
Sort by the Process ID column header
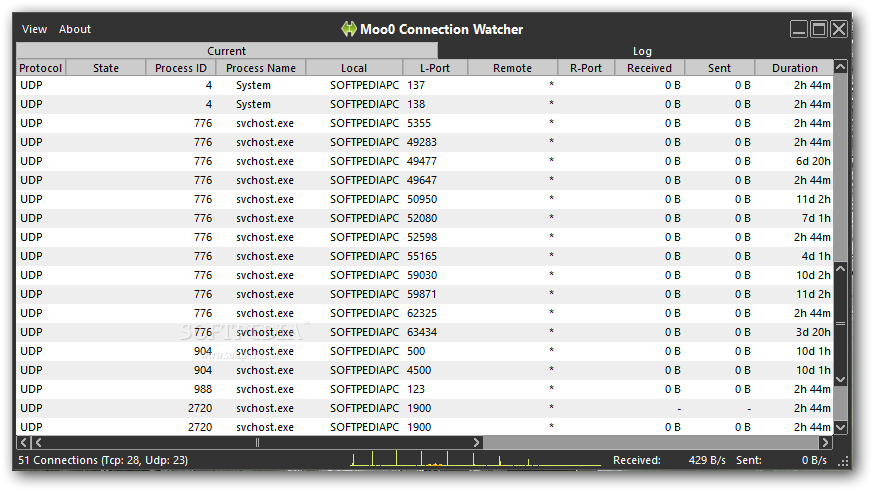pos(180,68)
